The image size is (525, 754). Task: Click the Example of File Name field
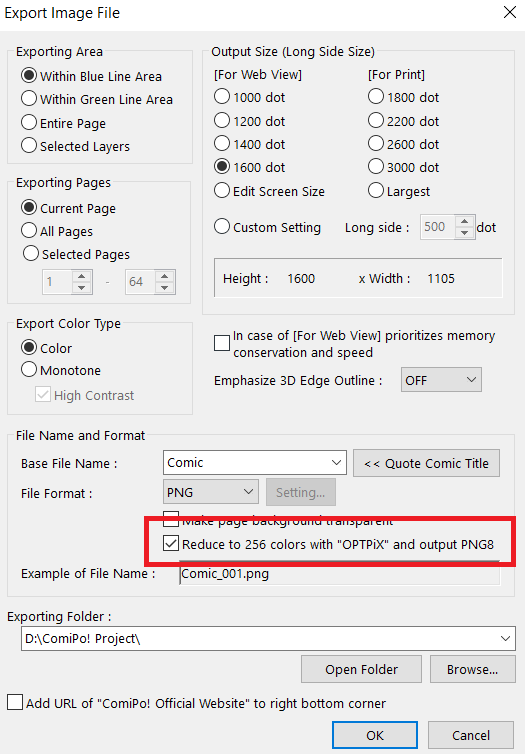[339, 574]
